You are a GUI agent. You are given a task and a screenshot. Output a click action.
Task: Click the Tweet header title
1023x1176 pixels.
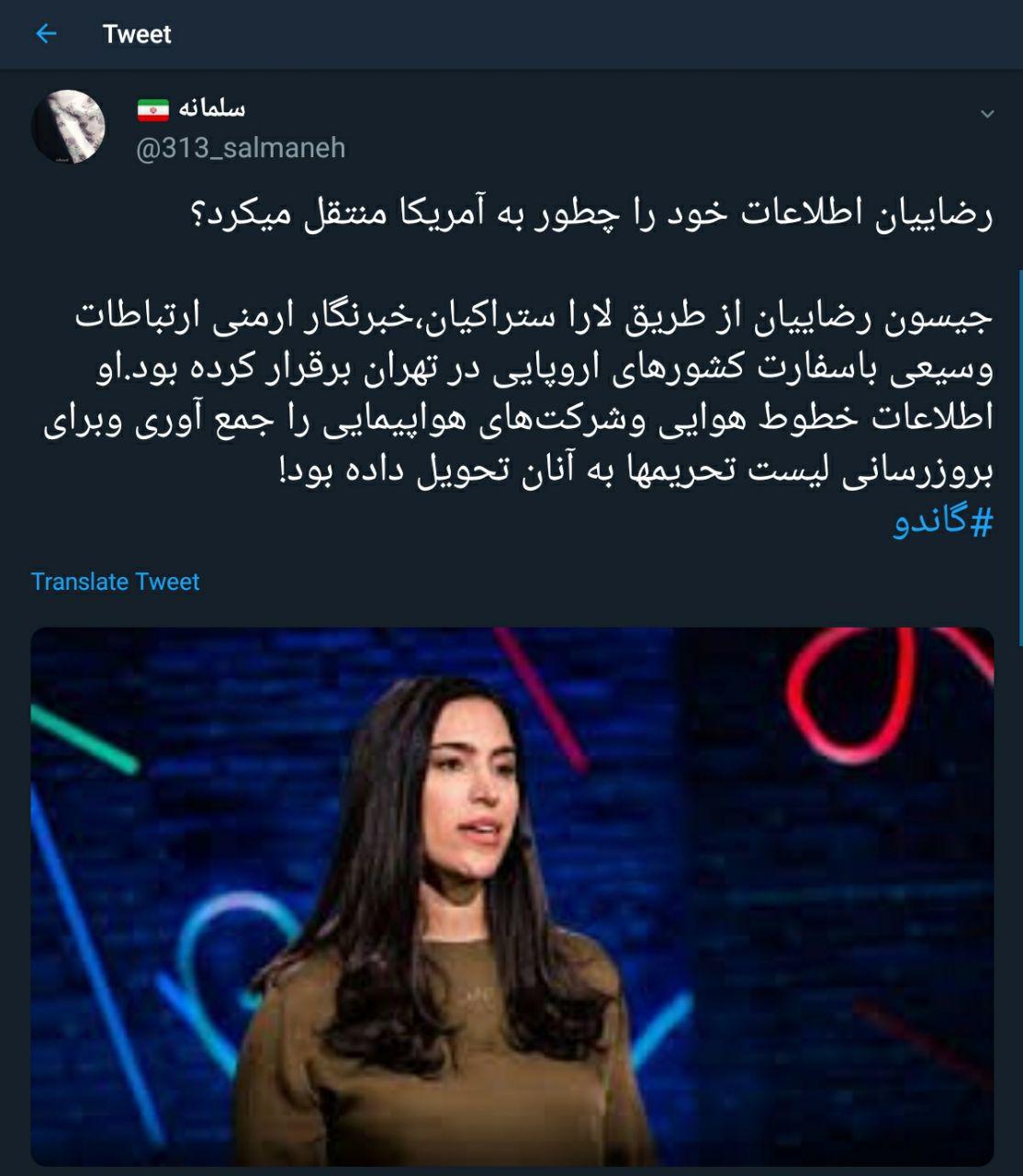coord(137,34)
